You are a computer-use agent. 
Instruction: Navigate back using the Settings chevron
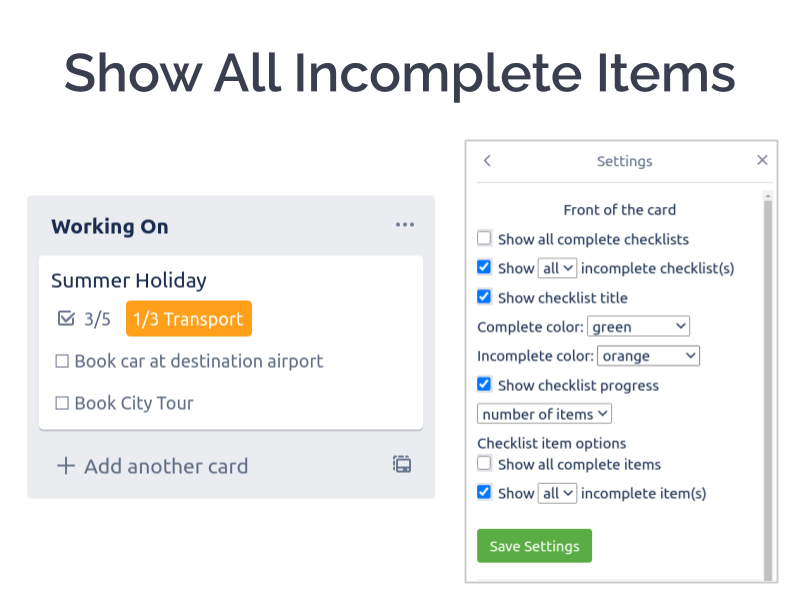487,160
